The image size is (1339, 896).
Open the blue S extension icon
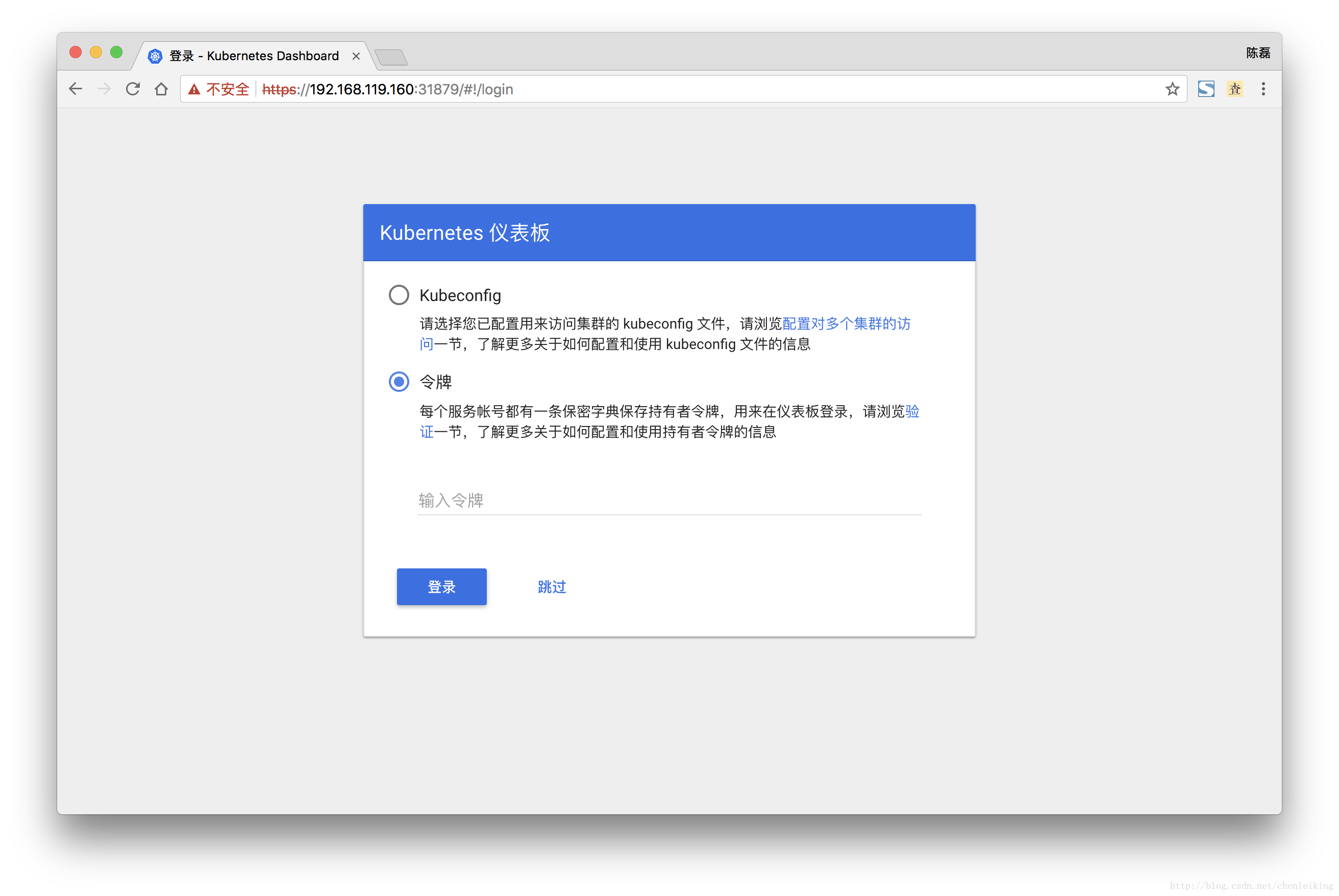point(1206,89)
